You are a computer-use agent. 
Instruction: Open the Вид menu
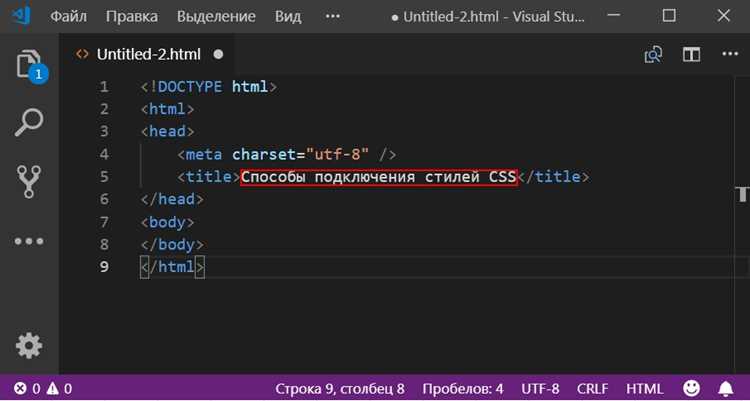288,16
